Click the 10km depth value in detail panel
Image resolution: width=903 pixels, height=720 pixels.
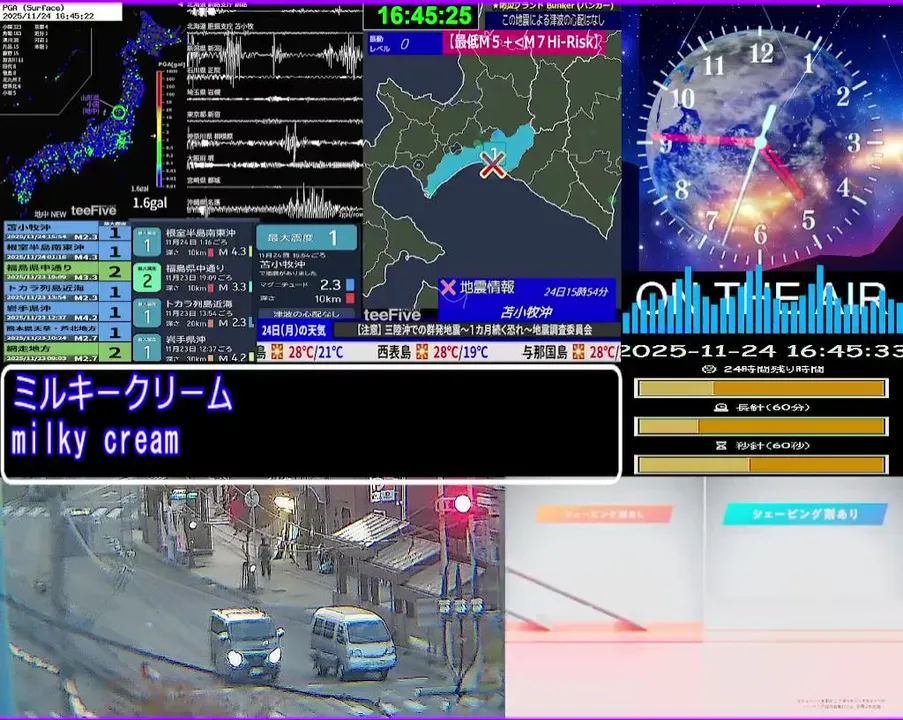[x=328, y=299]
